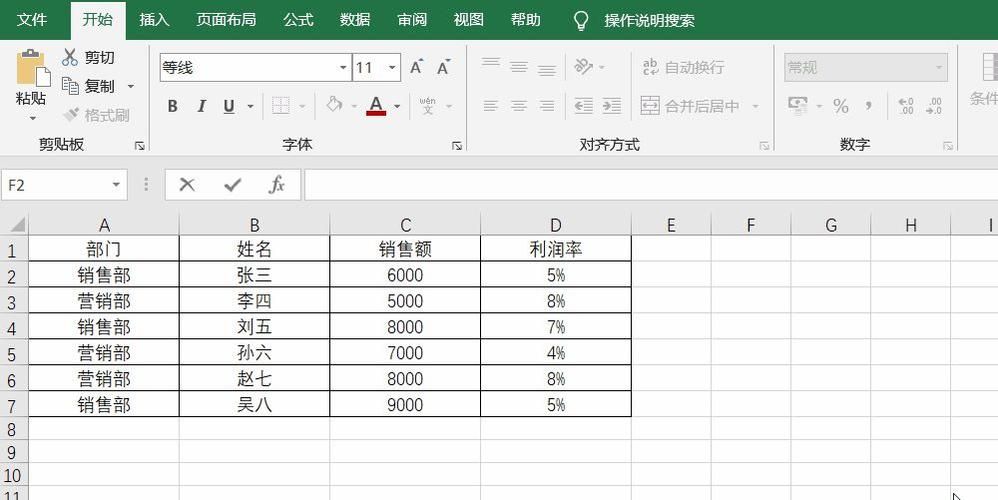Switch to Insert (插入) tab

click(154, 20)
